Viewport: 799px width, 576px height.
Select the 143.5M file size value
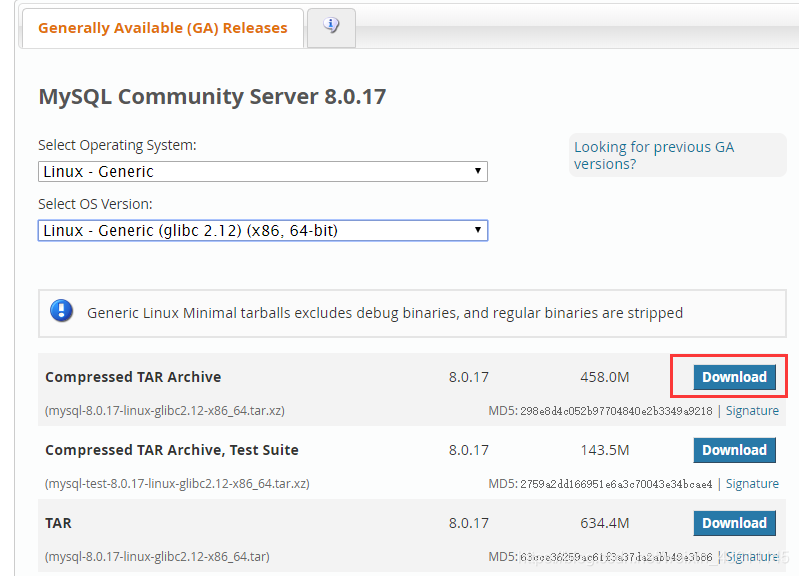(605, 450)
